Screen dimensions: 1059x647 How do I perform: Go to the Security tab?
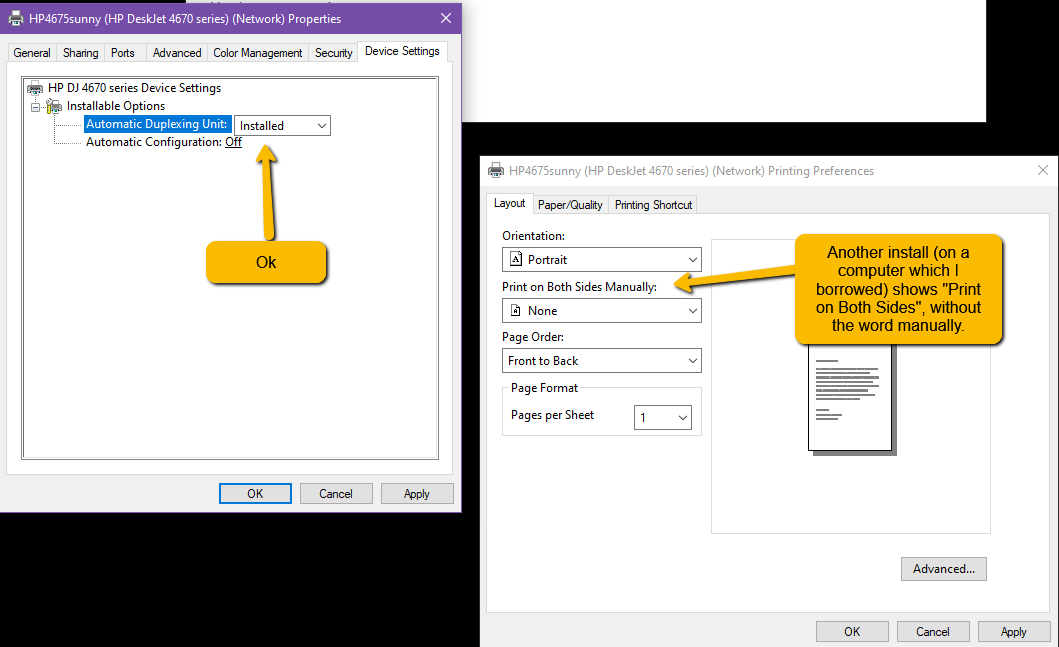pos(333,53)
